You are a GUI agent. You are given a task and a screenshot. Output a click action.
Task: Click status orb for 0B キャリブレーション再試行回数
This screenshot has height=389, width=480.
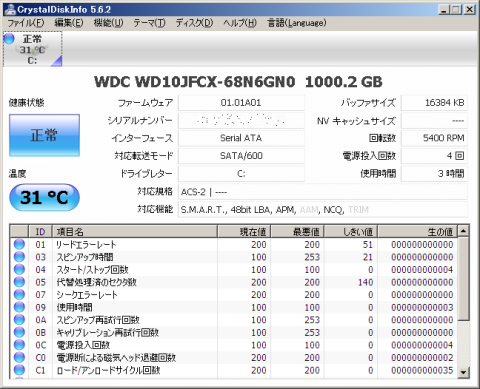tap(19, 332)
